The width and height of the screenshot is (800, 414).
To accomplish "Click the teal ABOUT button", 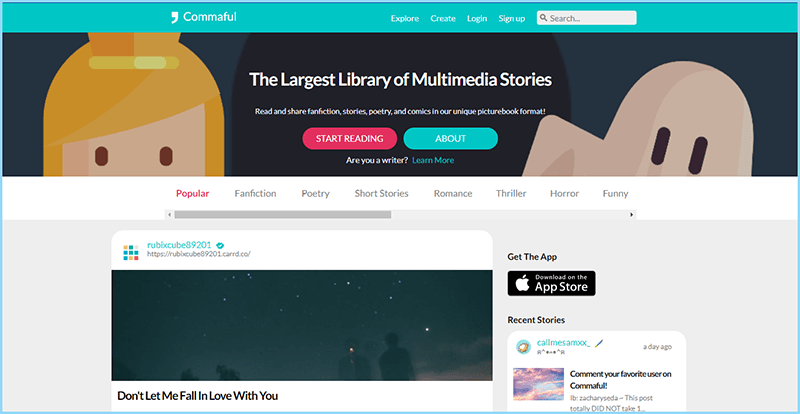I will (451, 138).
